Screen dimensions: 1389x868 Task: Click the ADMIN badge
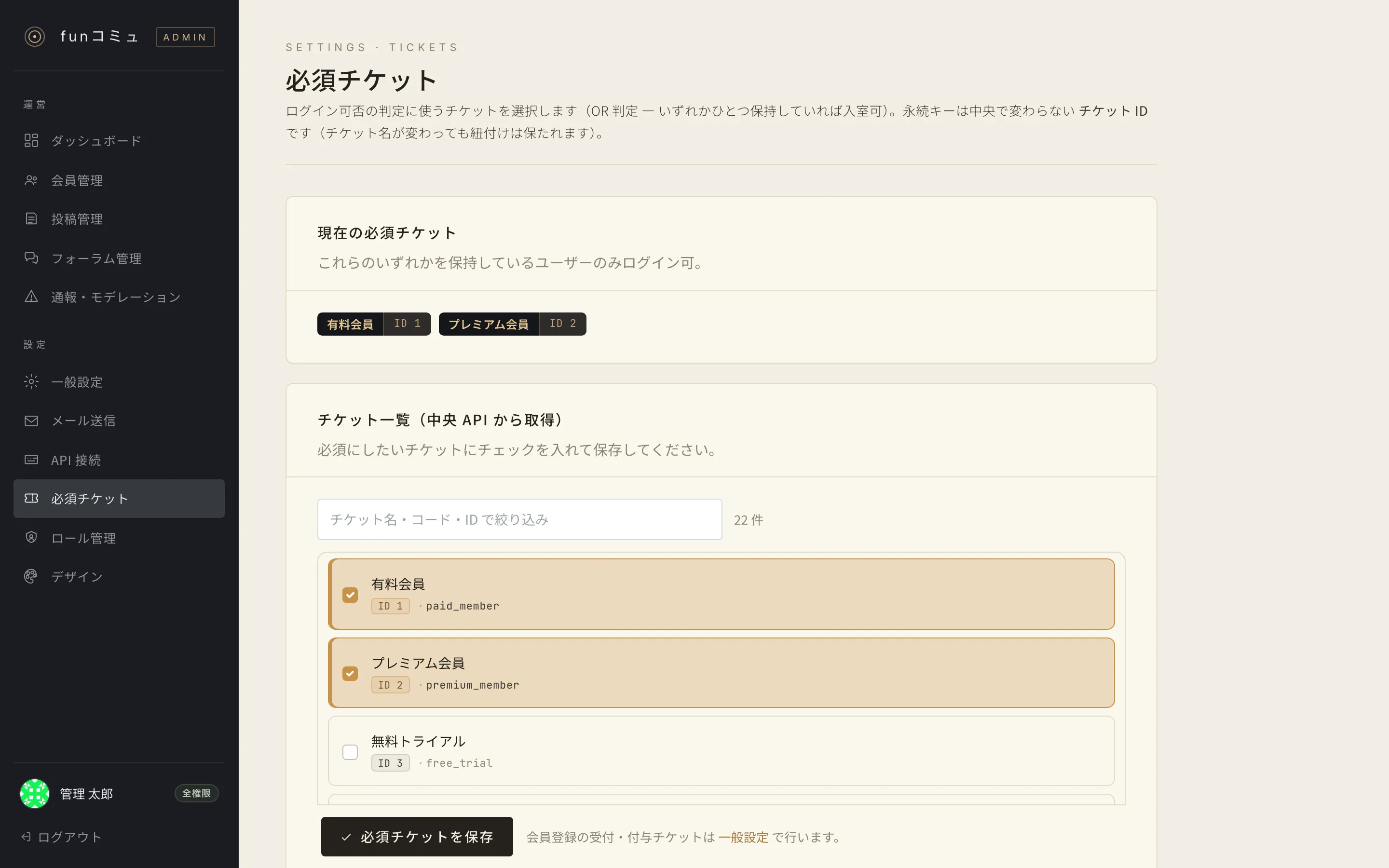point(185,37)
